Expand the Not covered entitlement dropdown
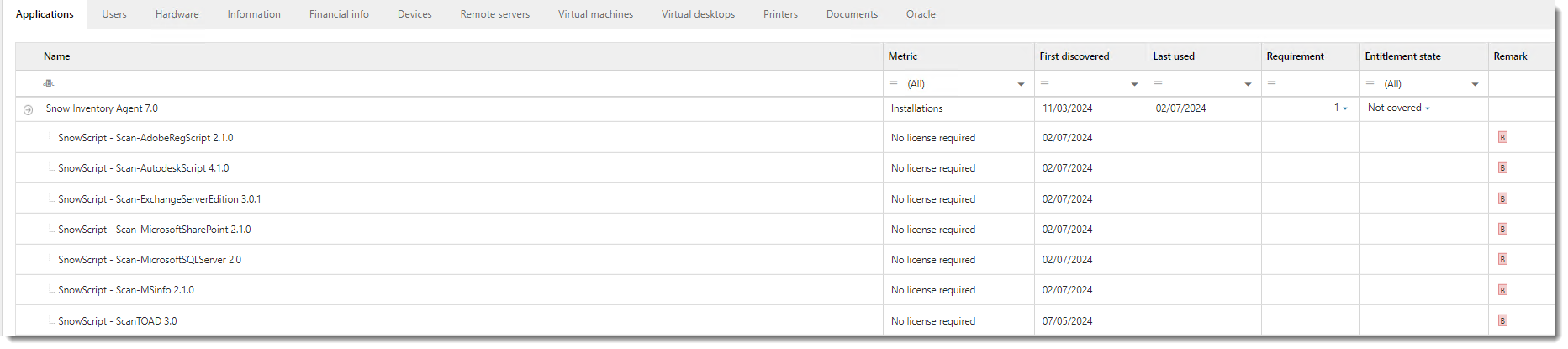The image size is (1568, 349). pyautogui.click(x=1427, y=108)
